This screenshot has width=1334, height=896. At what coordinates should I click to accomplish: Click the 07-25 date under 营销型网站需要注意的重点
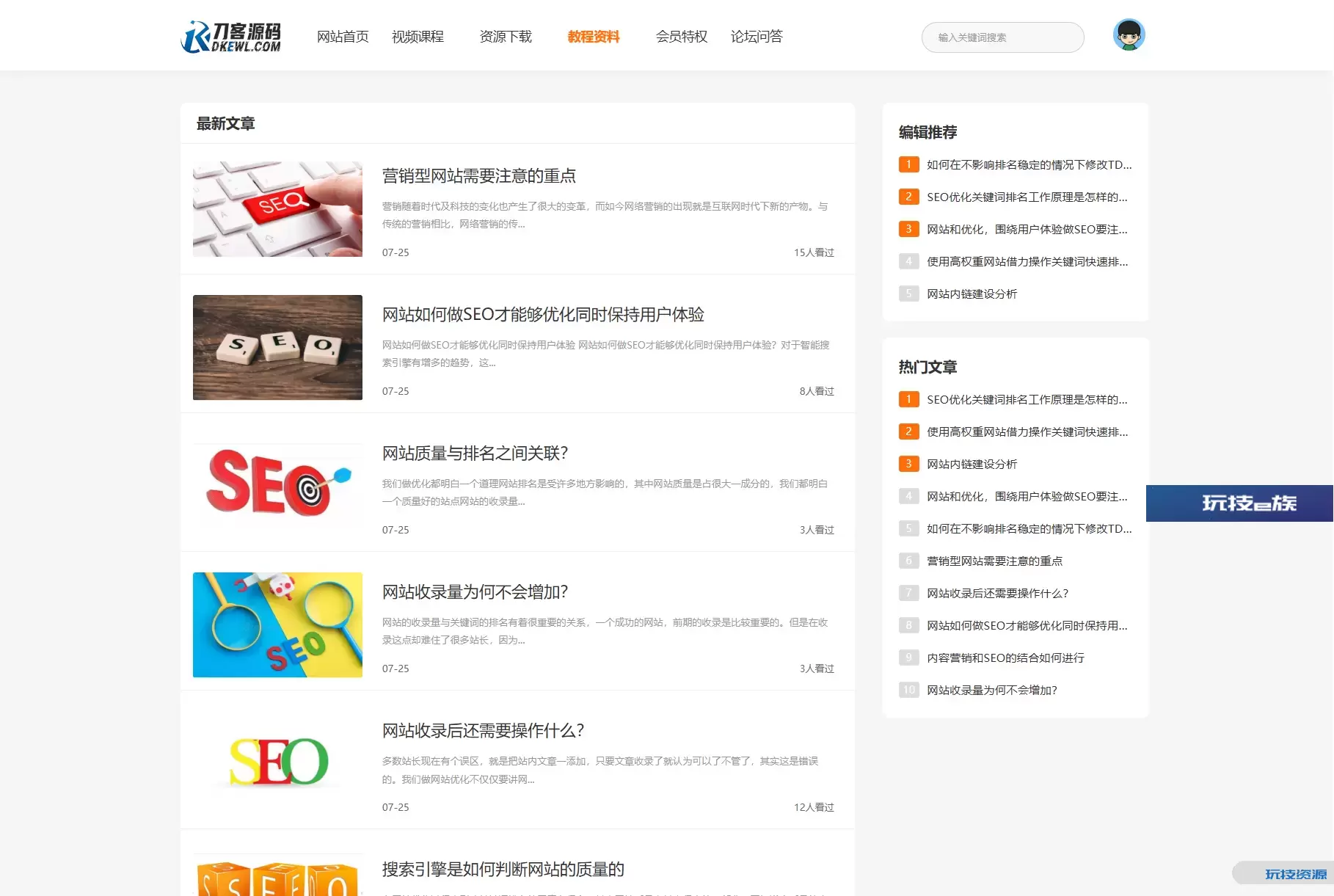[396, 252]
